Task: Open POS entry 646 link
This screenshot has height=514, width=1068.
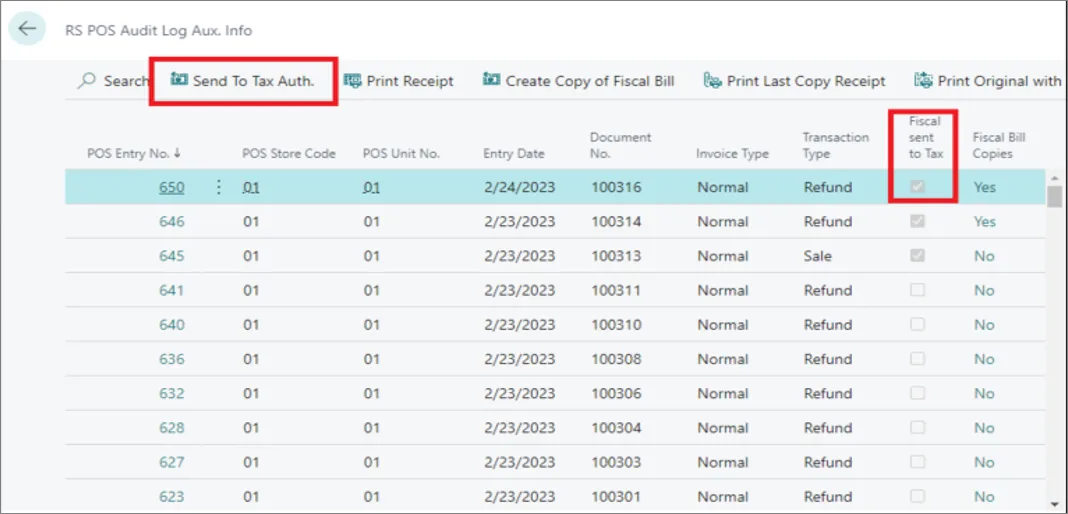Action: (x=172, y=222)
